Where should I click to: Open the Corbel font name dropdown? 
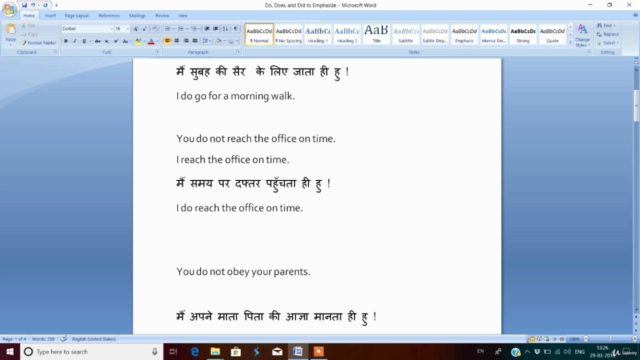coord(111,29)
